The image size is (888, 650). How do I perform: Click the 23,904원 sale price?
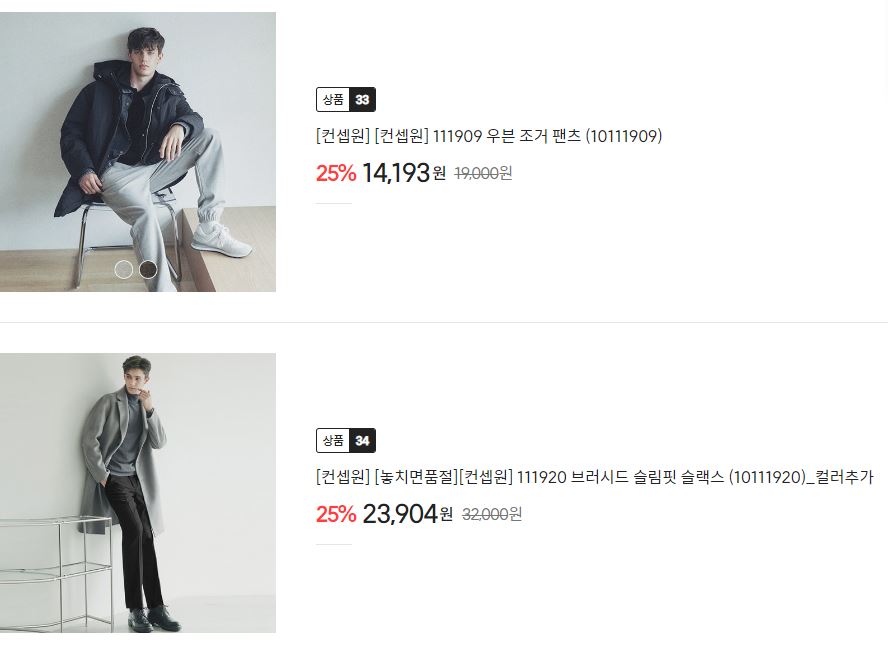(407, 514)
